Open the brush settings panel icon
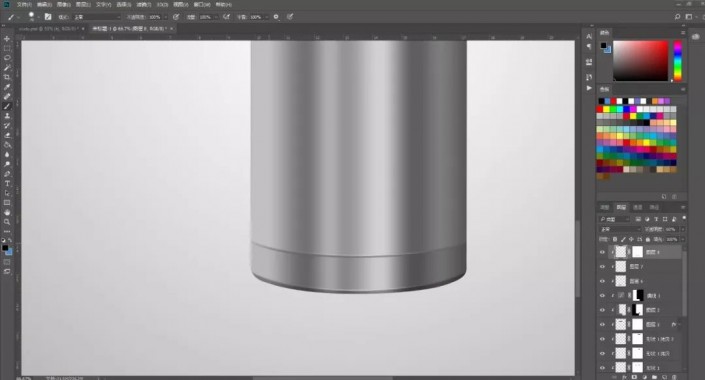The image size is (705, 380). click(x=48, y=17)
